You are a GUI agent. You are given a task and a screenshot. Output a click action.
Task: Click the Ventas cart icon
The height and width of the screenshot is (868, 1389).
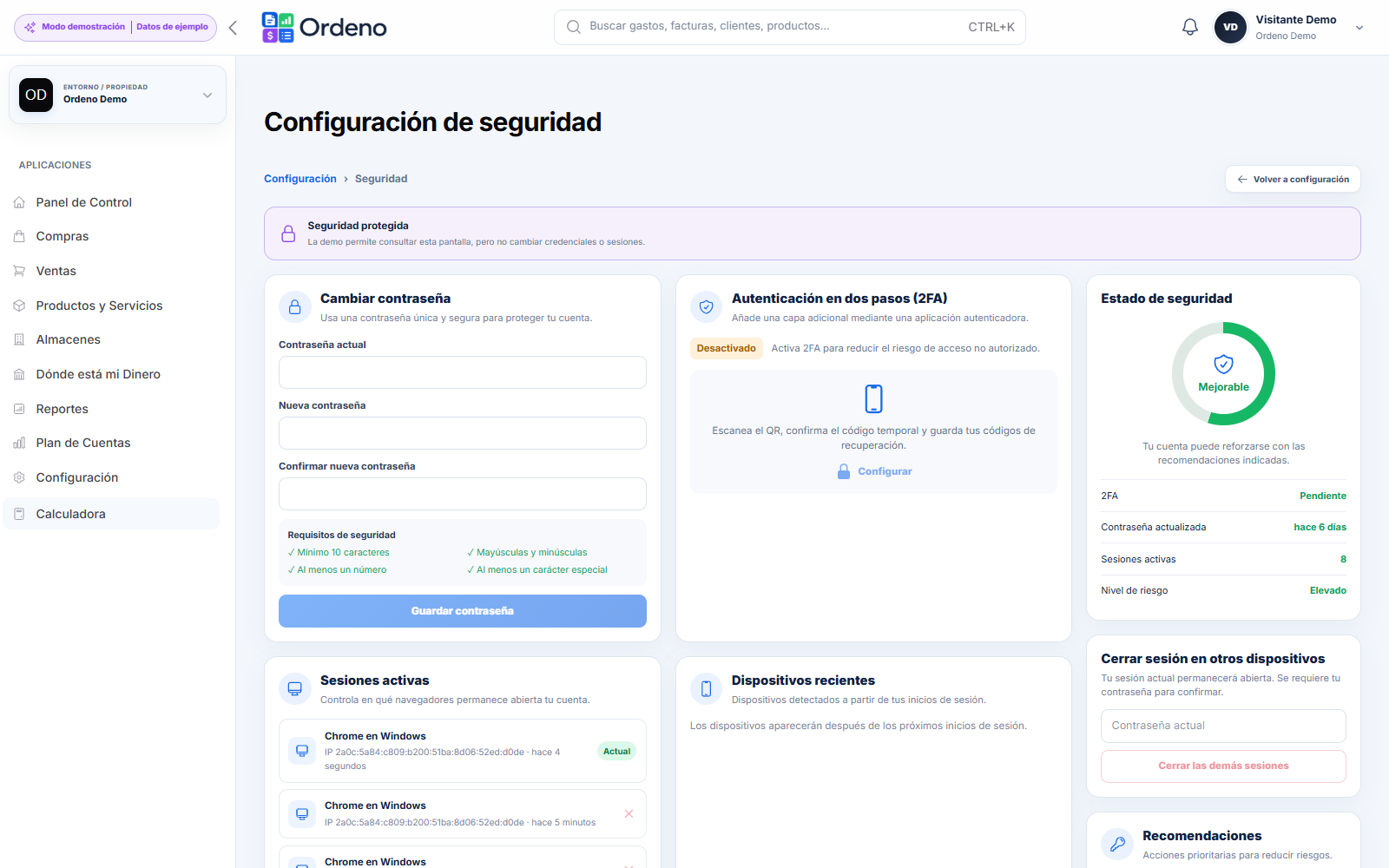click(19, 271)
